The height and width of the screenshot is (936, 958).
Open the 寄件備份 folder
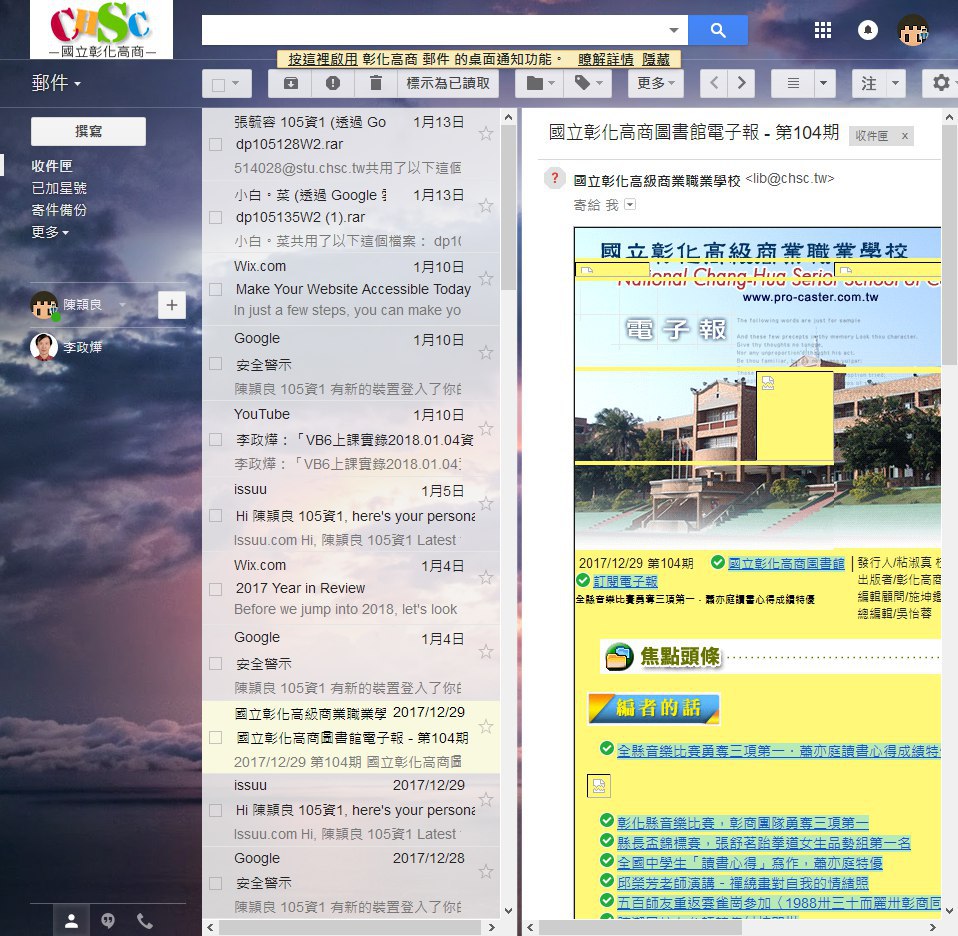(x=59, y=210)
